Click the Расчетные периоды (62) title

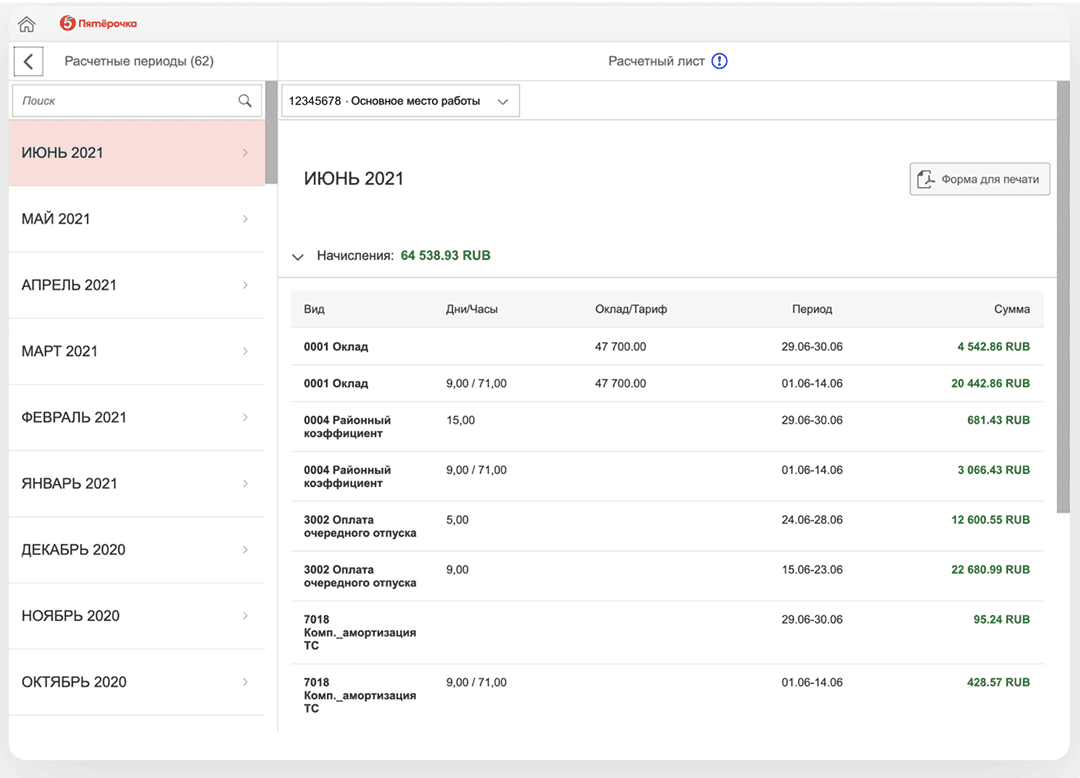(139, 61)
